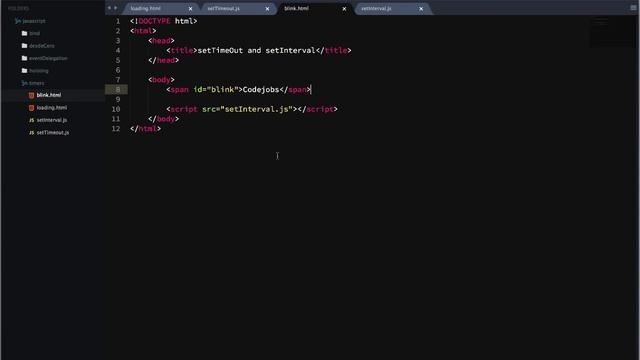Image resolution: width=640 pixels, height=360 pixels.
Task: Click the closing body tag on line 11
Action: tap(163, 119)
